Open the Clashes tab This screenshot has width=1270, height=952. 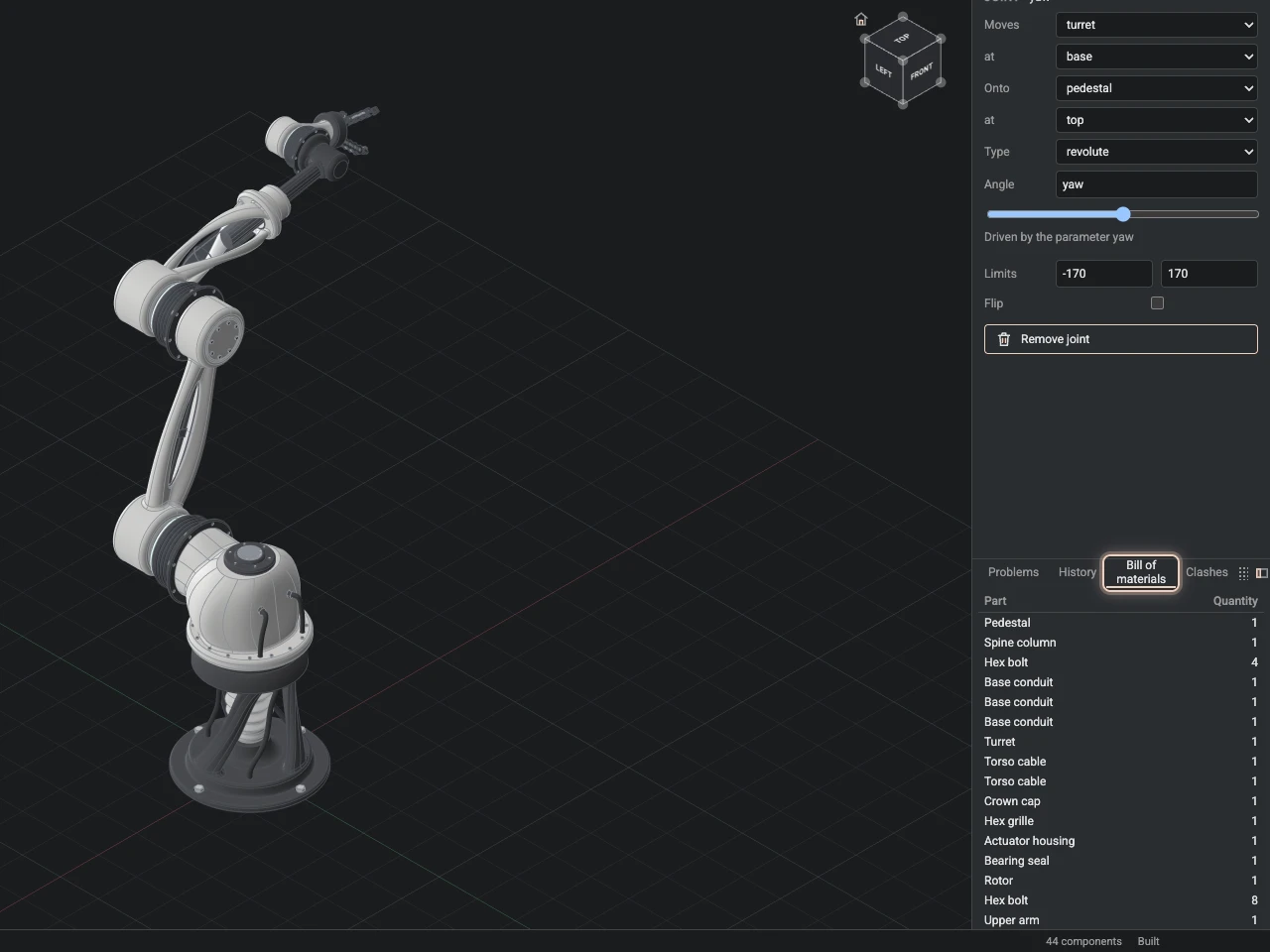(1206, 572)
